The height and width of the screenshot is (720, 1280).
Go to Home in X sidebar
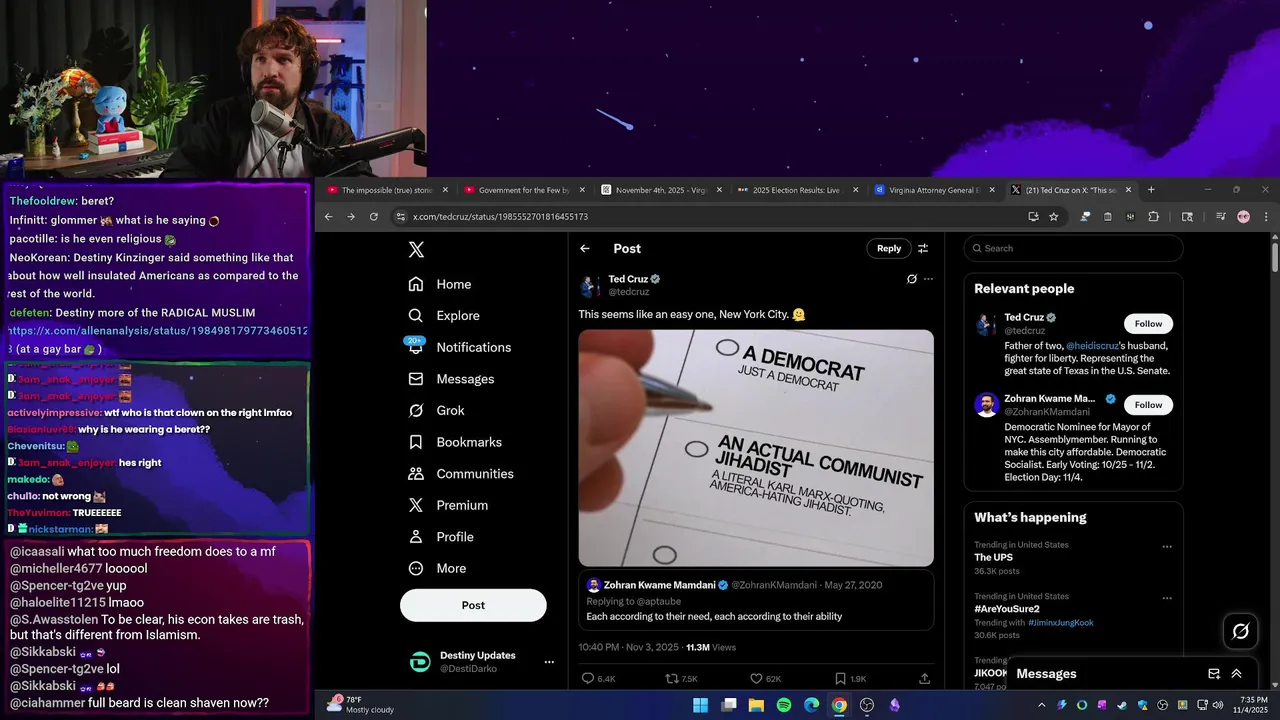[x=440, y=284]
